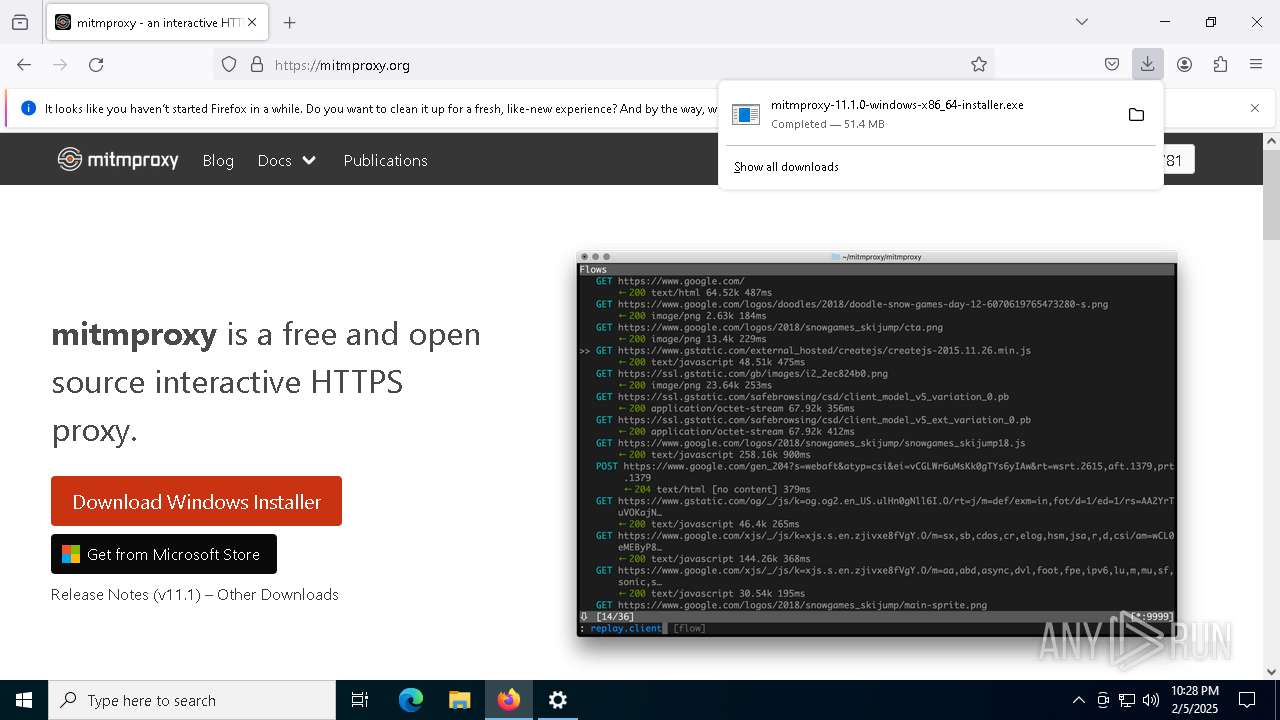1280x720 pixels.
Task: Open the clock showing 10:28 PM
Action: coord(1194,700)
